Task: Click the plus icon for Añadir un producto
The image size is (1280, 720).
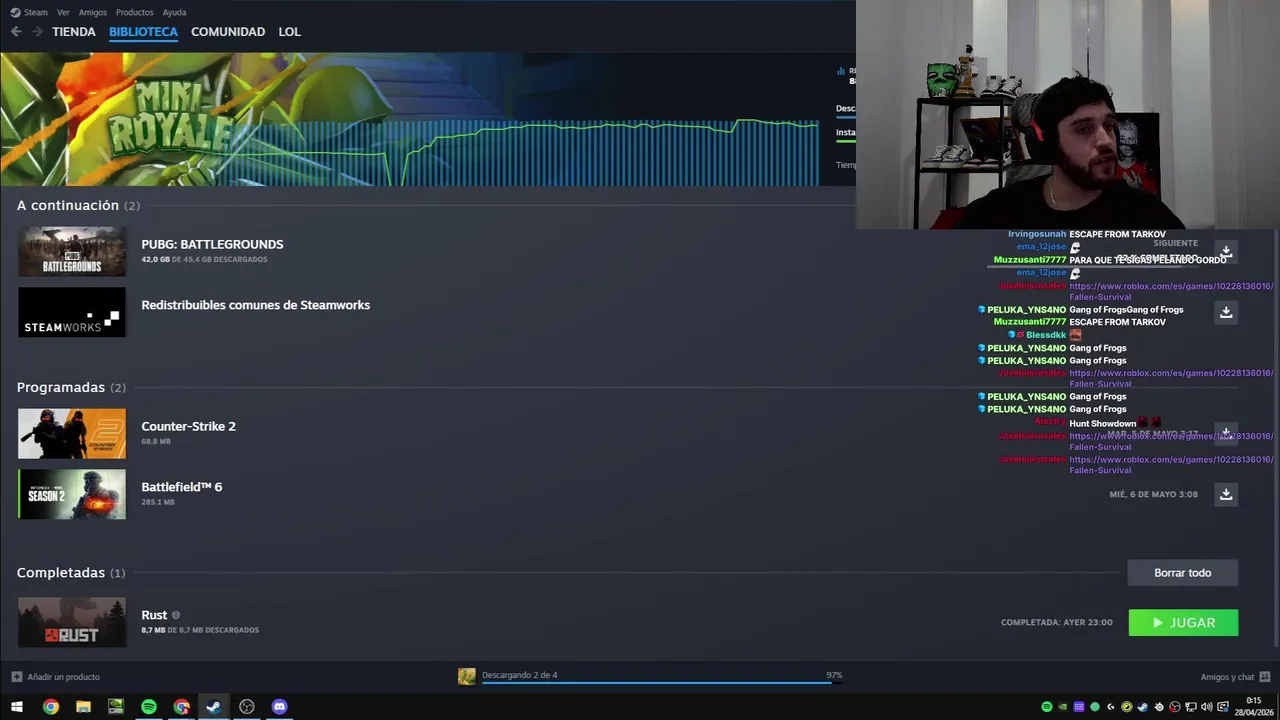Action: [x=16, y=677]
